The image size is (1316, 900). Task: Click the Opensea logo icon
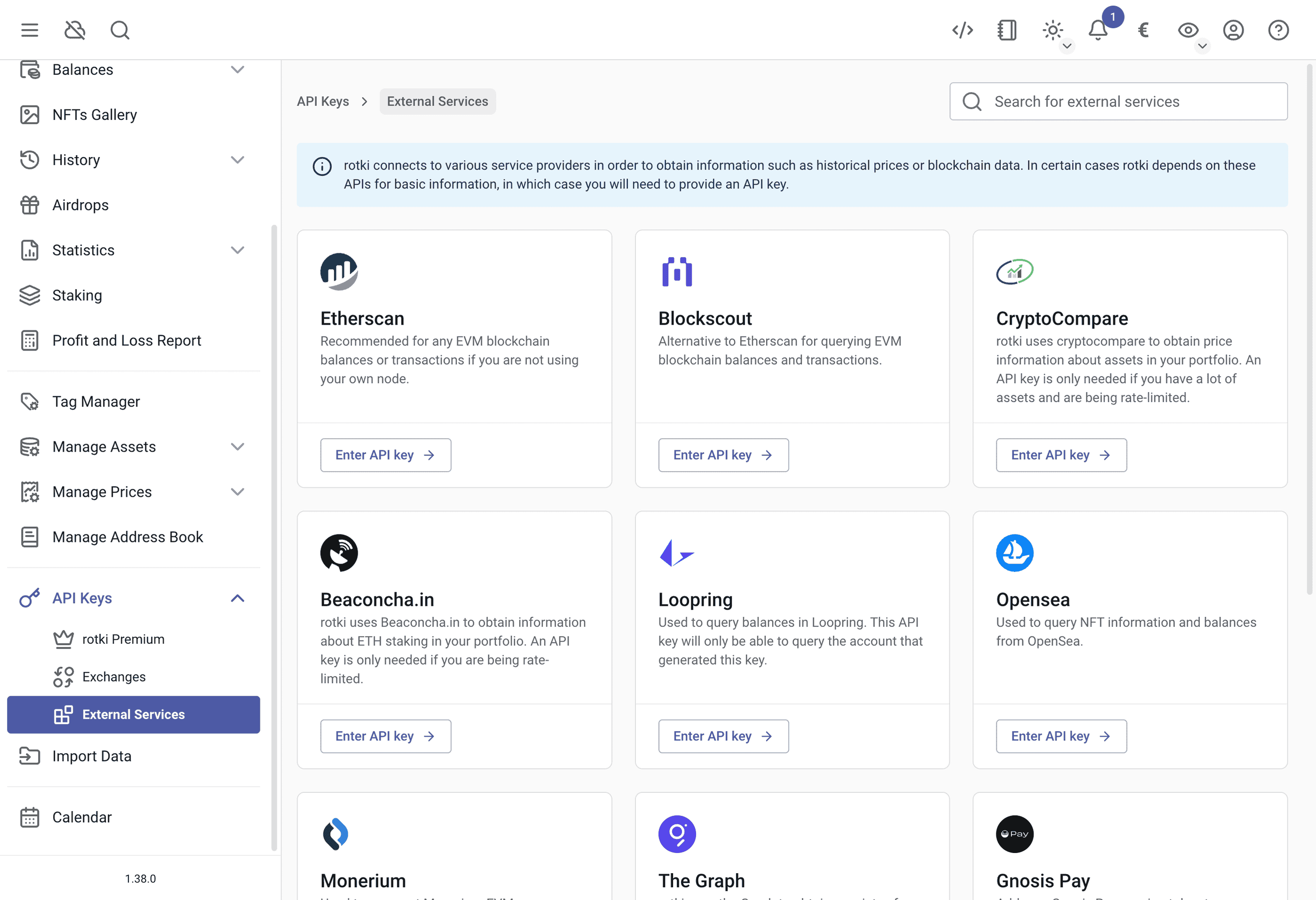(1015, 553)
